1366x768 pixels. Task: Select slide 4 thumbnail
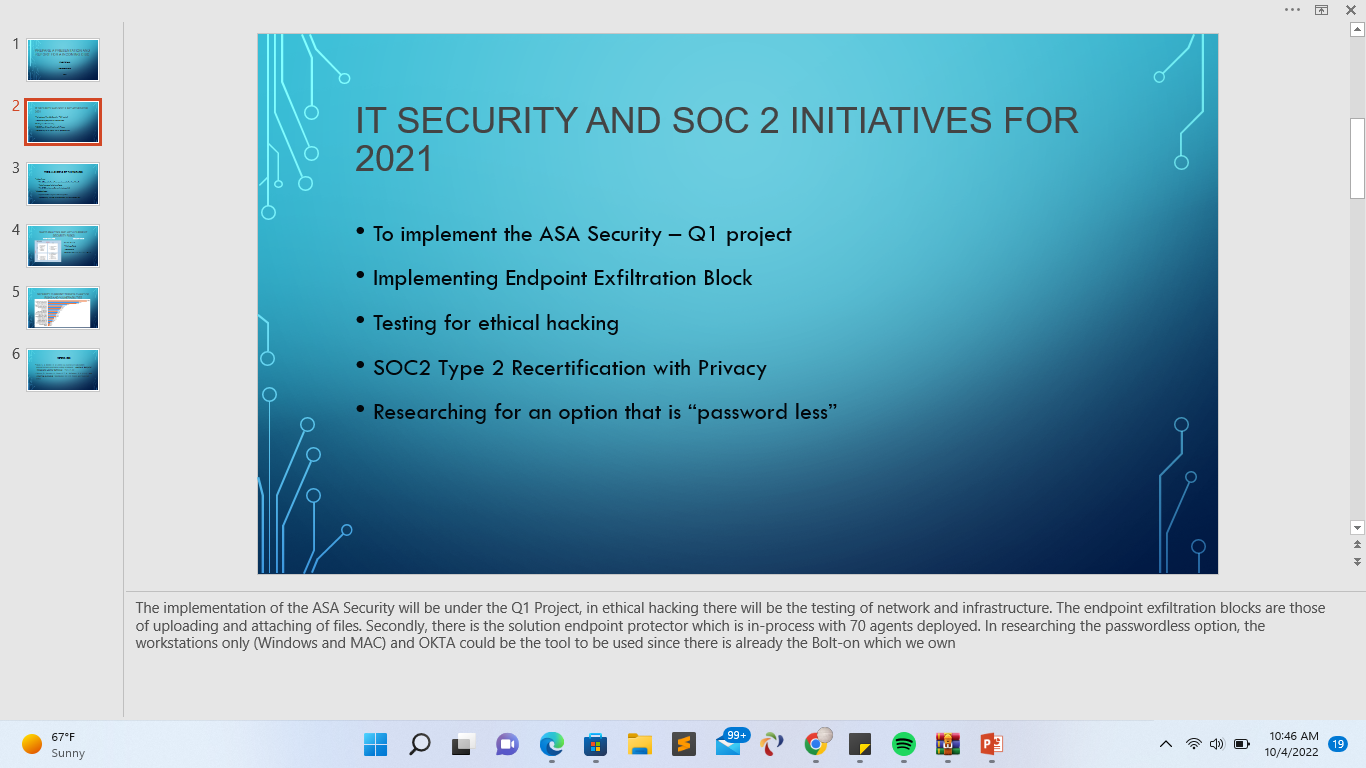[62, 245]
